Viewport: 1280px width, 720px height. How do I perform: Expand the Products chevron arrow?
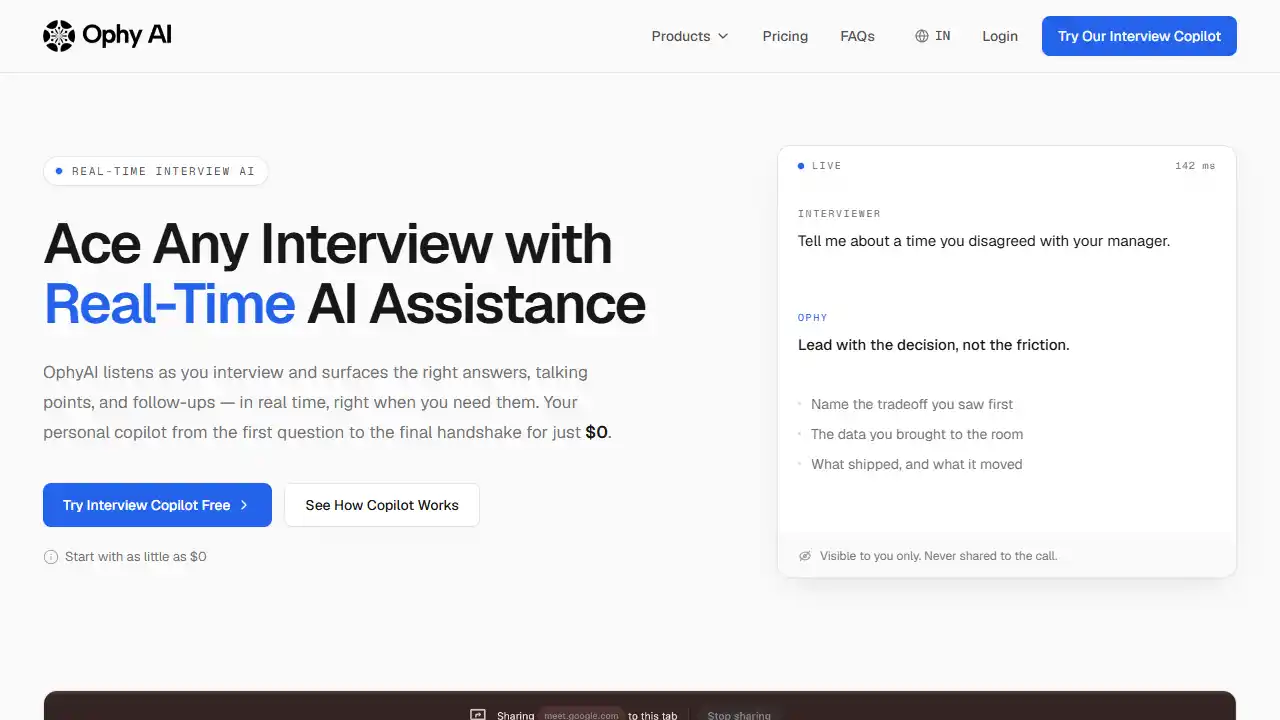click(x=723, y=36)
